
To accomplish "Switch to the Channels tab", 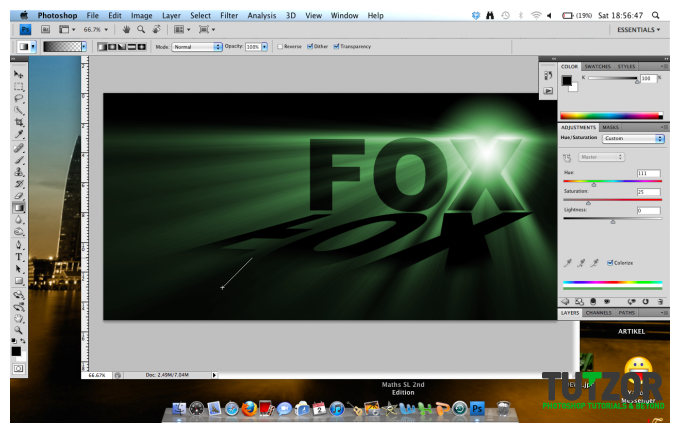I will (x=598, y=313).
